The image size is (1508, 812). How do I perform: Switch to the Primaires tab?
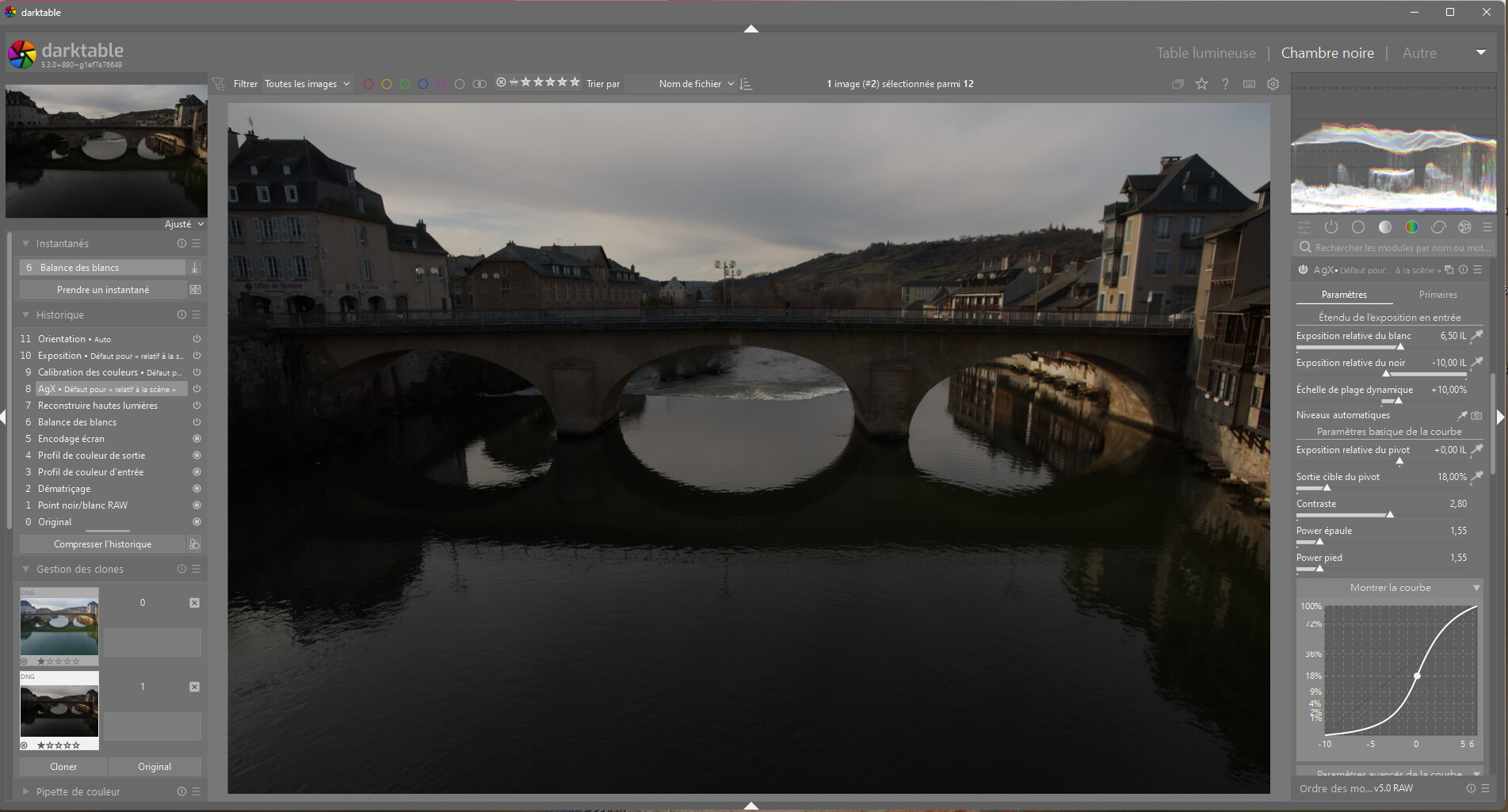(1437, 295)
